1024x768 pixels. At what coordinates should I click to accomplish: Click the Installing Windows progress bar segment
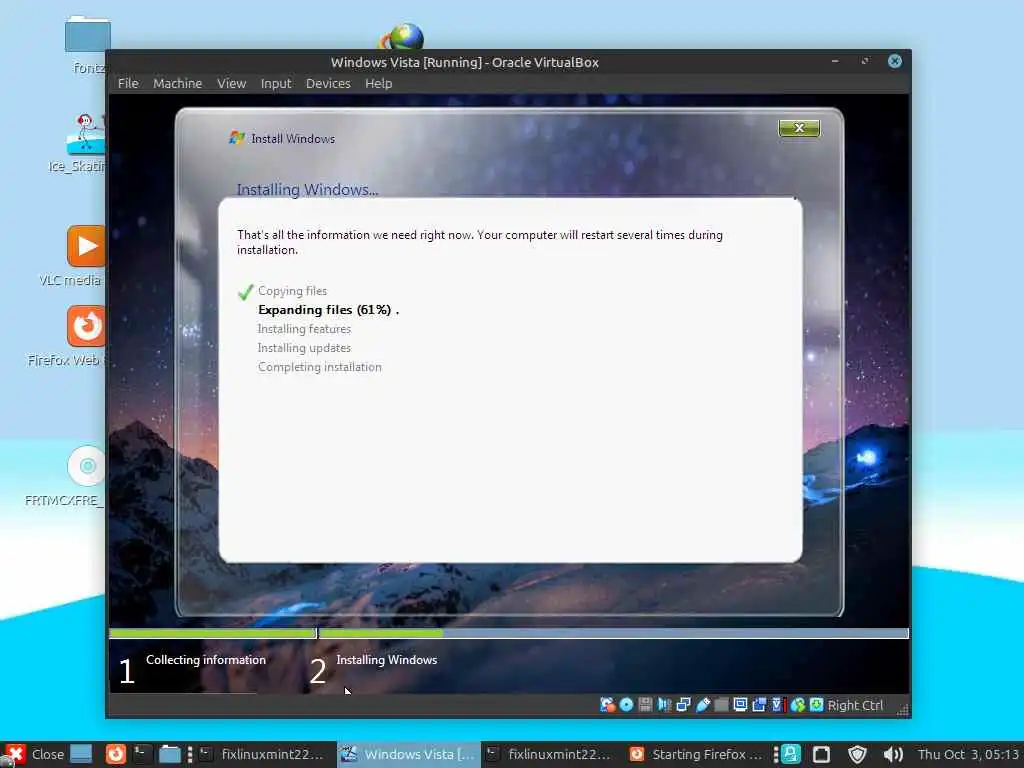pos(613,633)
